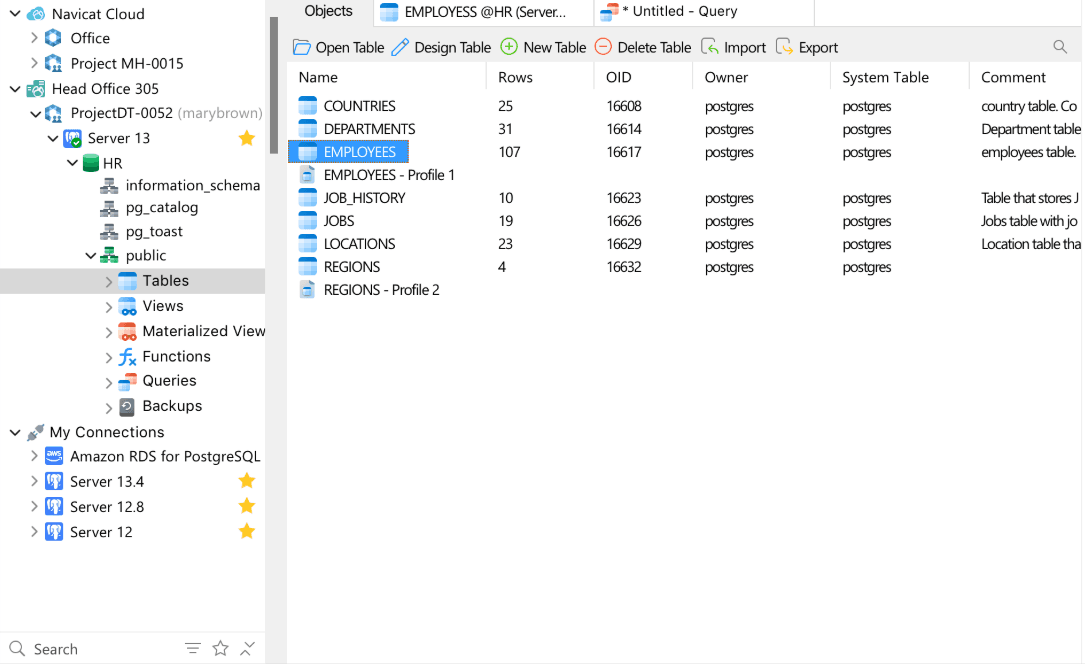This screenshot has height=664, width=1085.
Task: Click the Open Table folder icon
Action: click(301, 47)
